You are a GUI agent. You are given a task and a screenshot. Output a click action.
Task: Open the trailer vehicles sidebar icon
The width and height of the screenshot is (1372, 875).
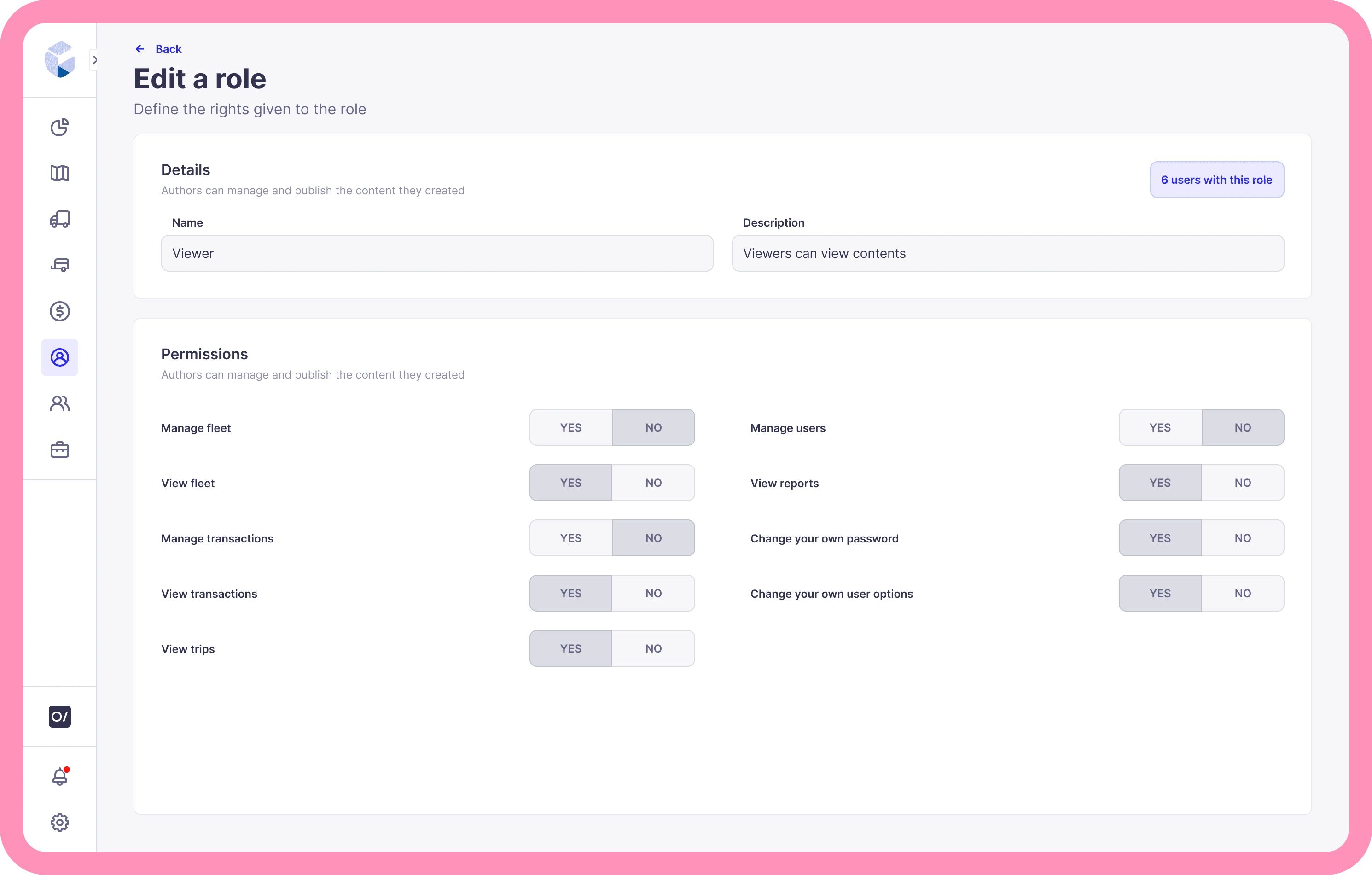coord(59,265)
